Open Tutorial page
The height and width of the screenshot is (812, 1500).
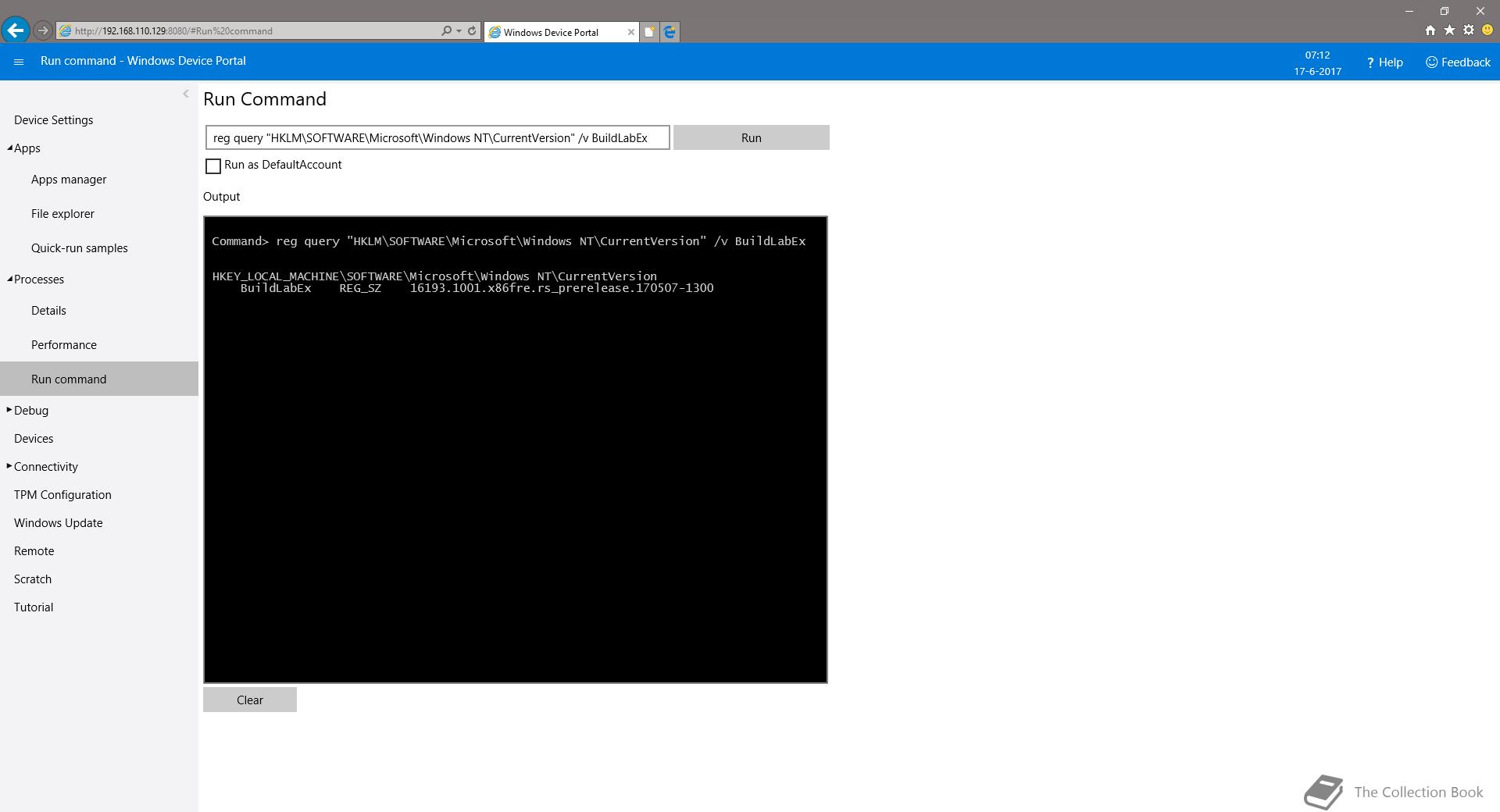[34, 607]
